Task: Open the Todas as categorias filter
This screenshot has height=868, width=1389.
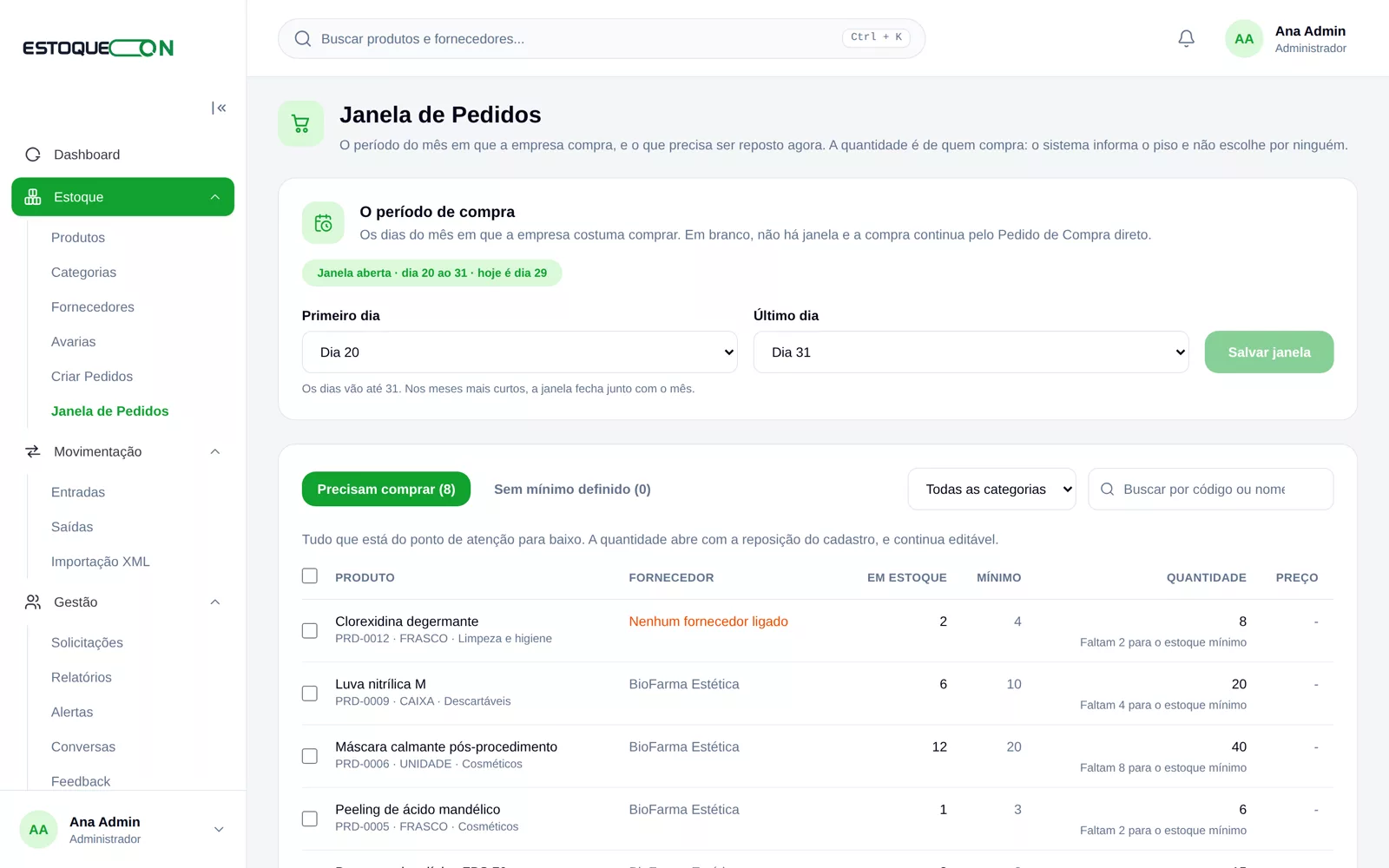Action: [991, 490]
